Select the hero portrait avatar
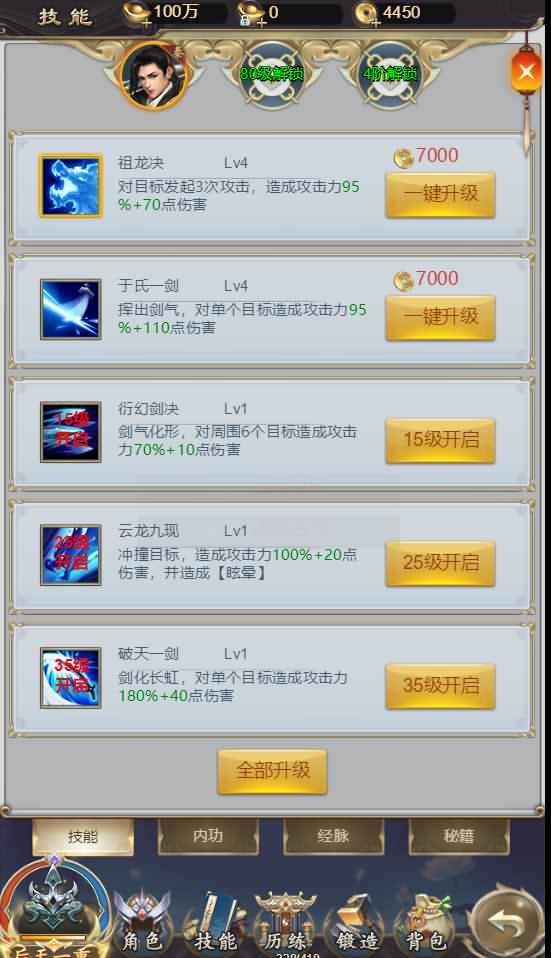551x958 pixels. [x=154, y=76]
